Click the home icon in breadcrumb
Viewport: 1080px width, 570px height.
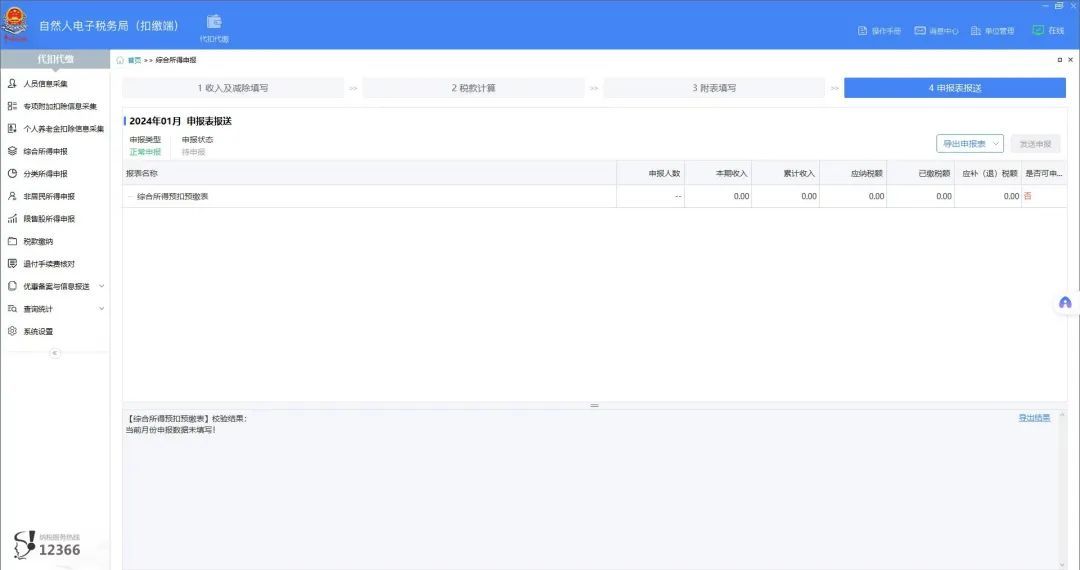(120, 60)
